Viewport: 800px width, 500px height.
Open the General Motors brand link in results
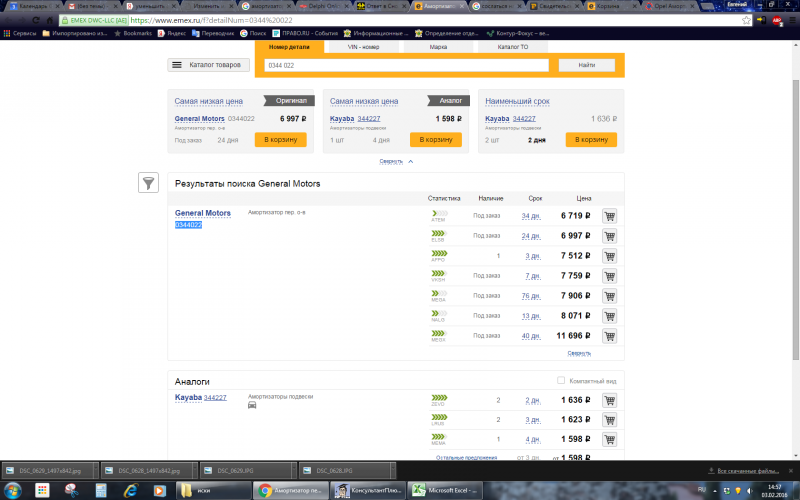point(203,213)
